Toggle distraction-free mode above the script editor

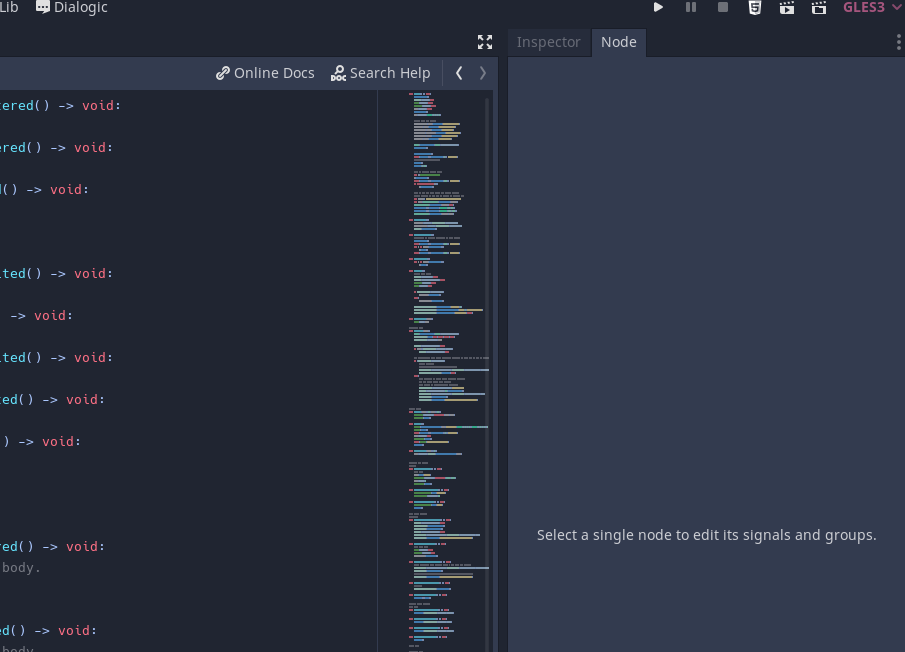pos(485,42)
